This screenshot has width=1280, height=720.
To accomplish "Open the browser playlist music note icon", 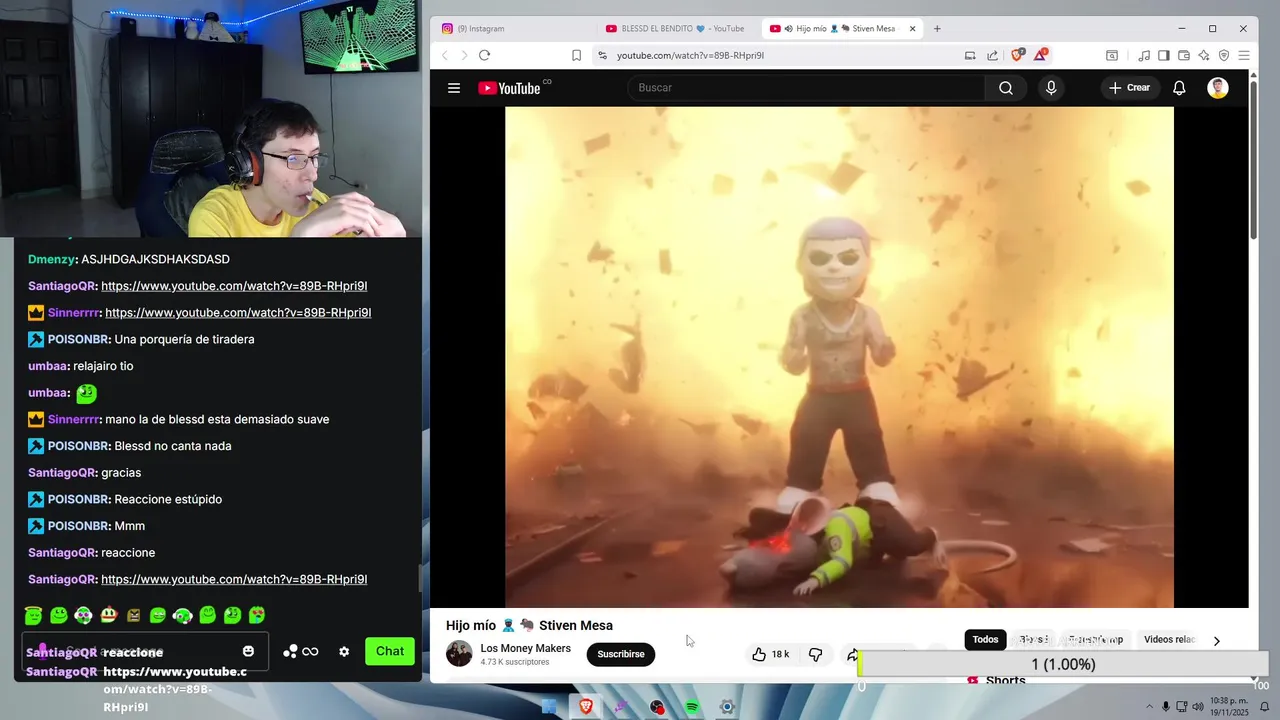I will [x=1145, y=55].
